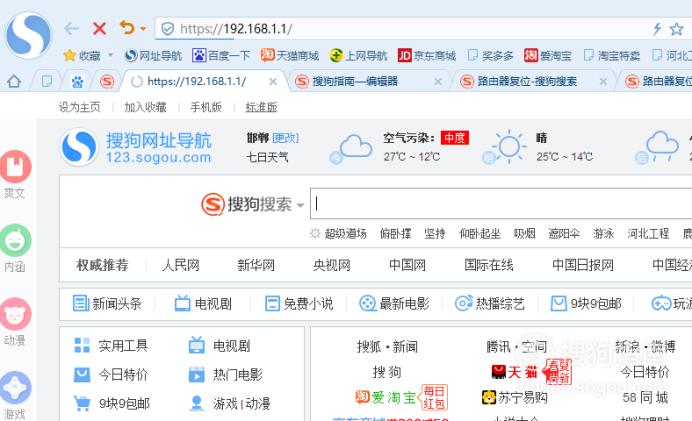This screenshot has width=692, height=421.
Task: Open the 京东商城 bookmark
Action: tap(427, 56)
